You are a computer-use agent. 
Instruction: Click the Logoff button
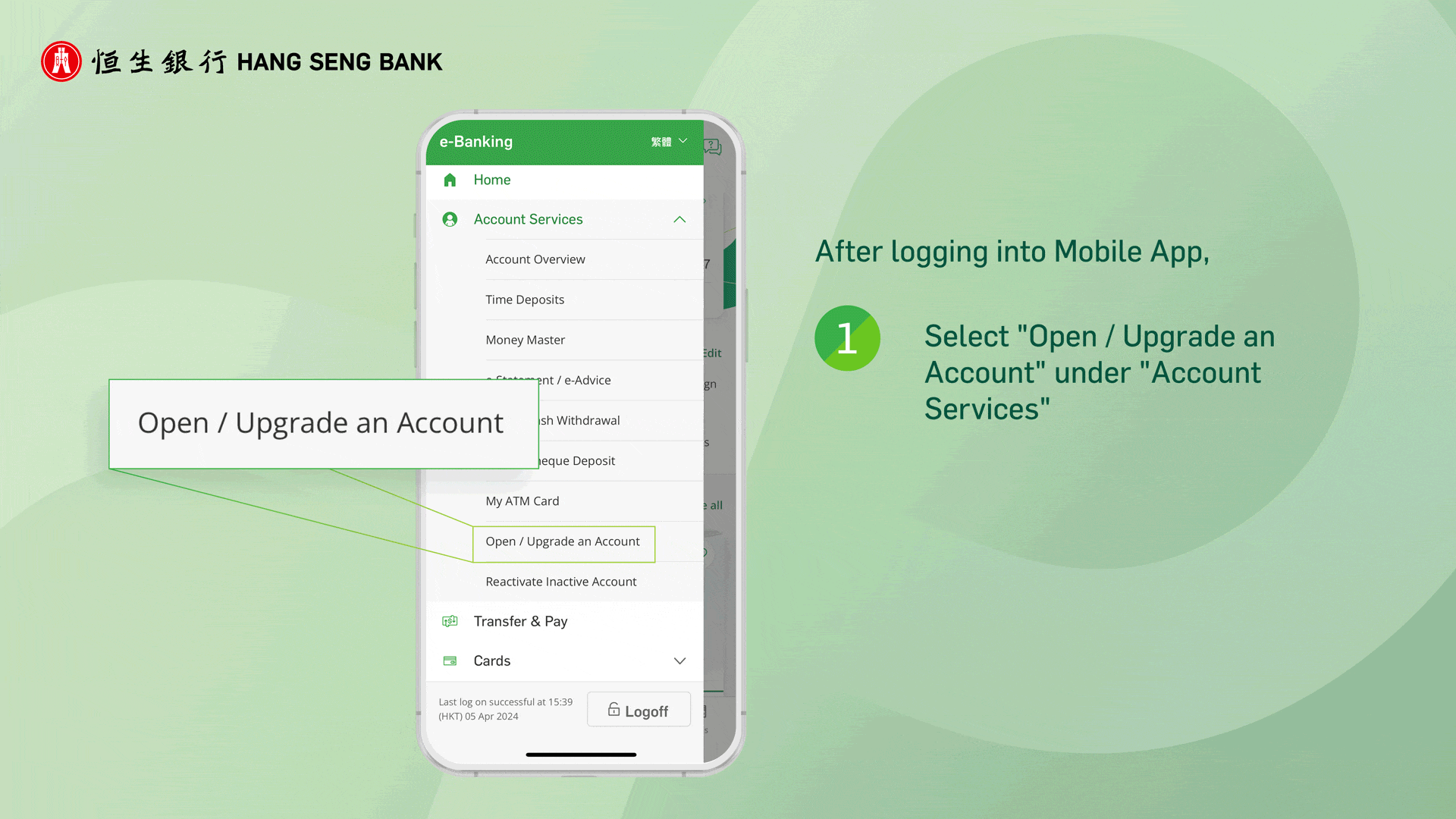click(638, 711)
